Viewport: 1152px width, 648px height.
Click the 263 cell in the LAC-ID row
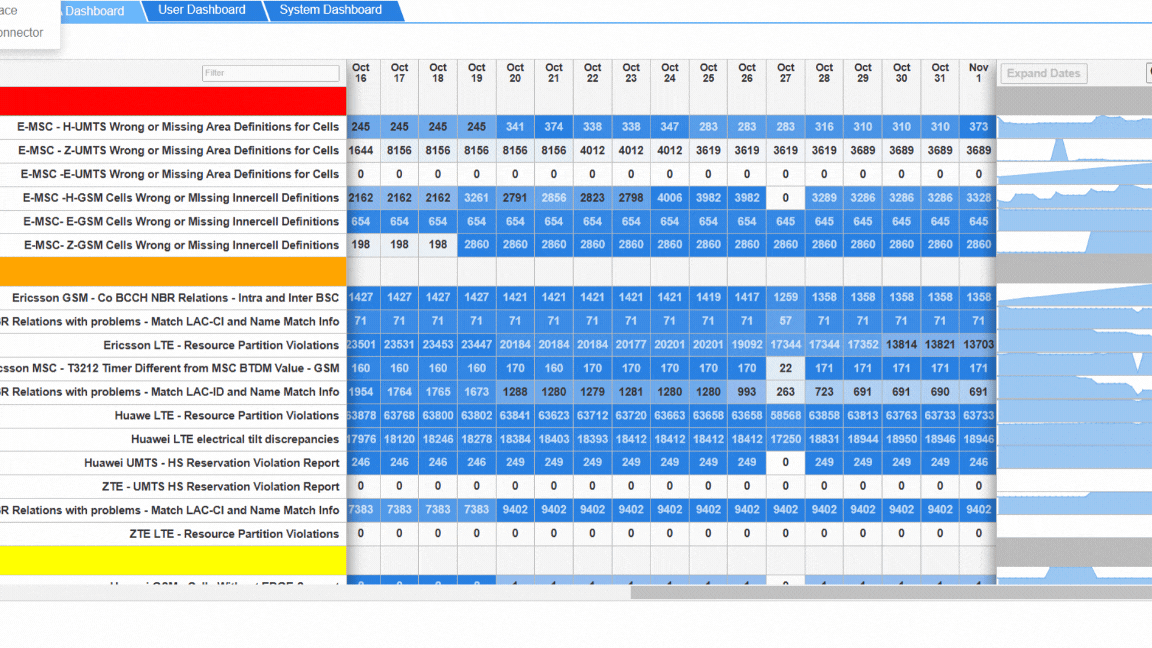pyautogui.click(x=785, y=392)
